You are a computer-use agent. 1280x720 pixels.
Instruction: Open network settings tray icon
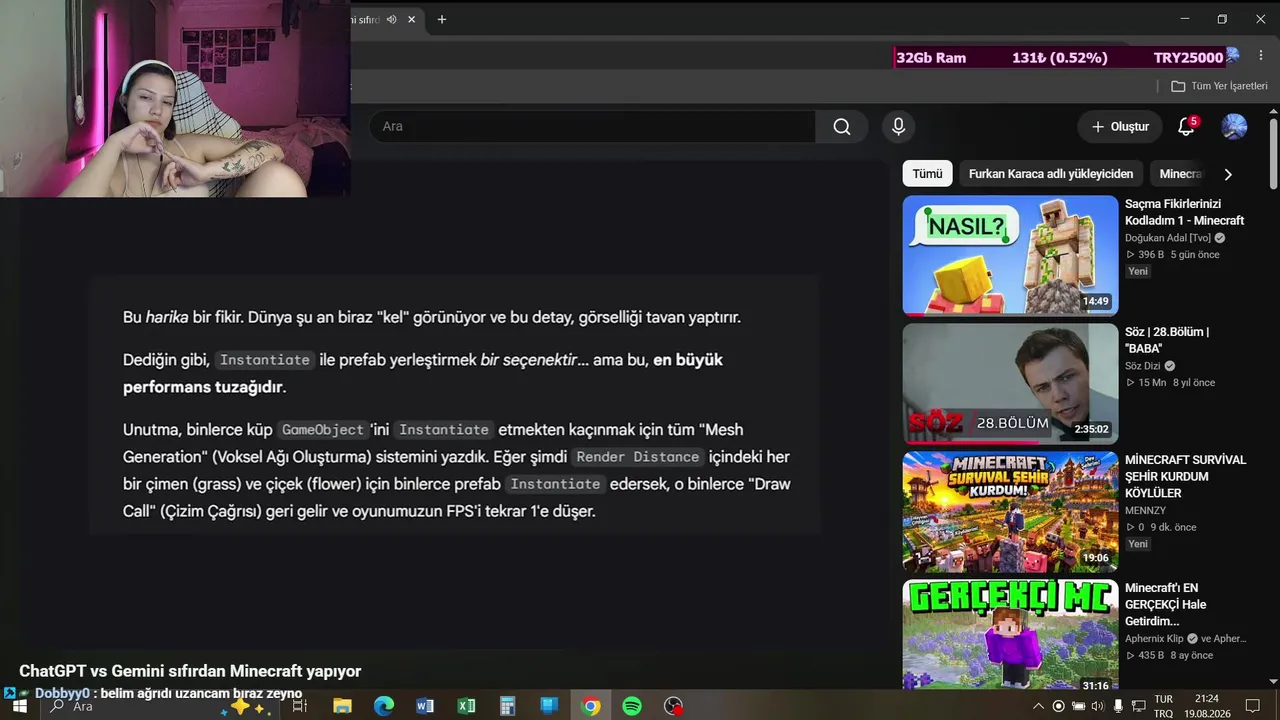click(1138, 706)
